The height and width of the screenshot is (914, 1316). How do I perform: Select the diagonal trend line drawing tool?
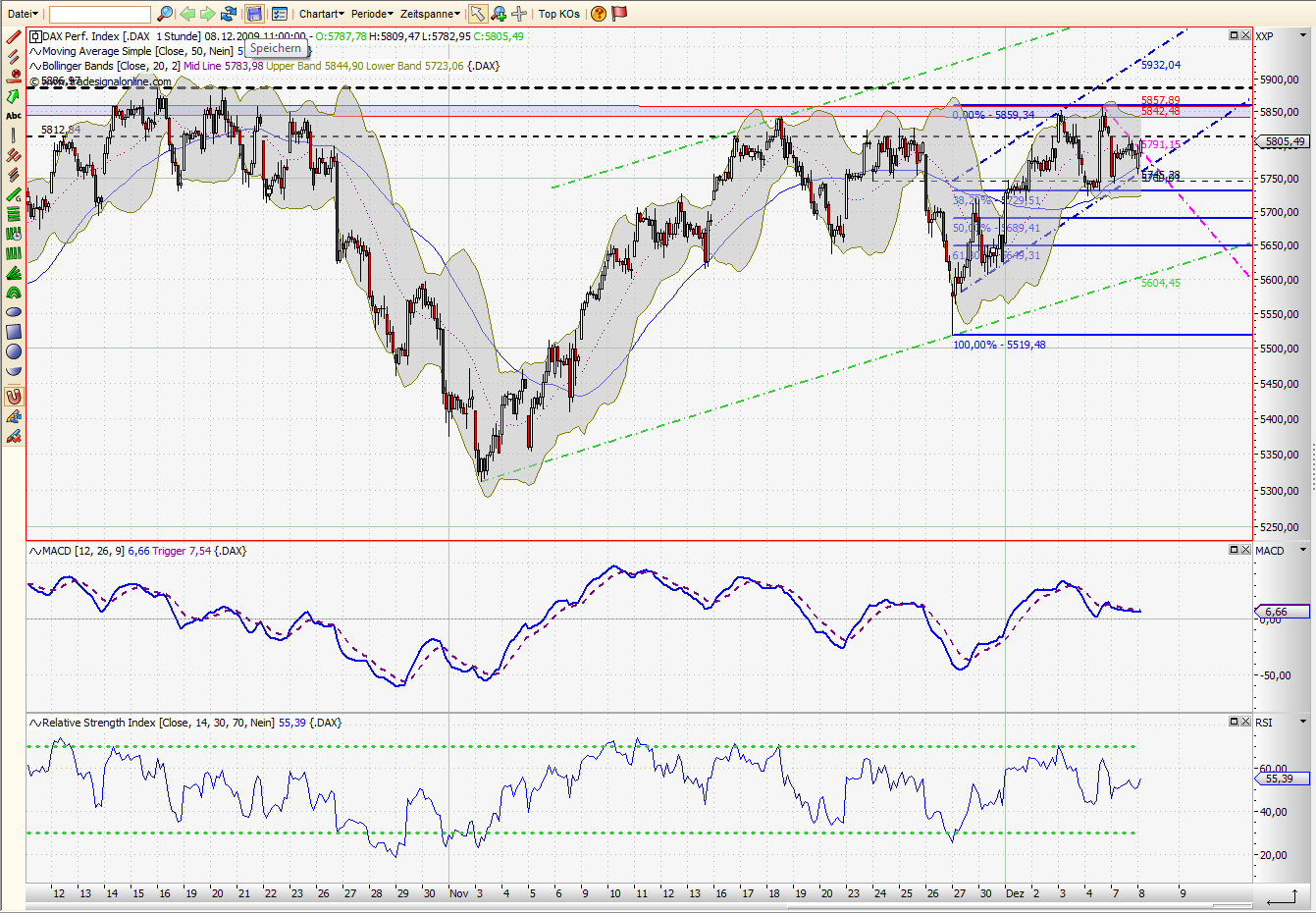point(13,35)
